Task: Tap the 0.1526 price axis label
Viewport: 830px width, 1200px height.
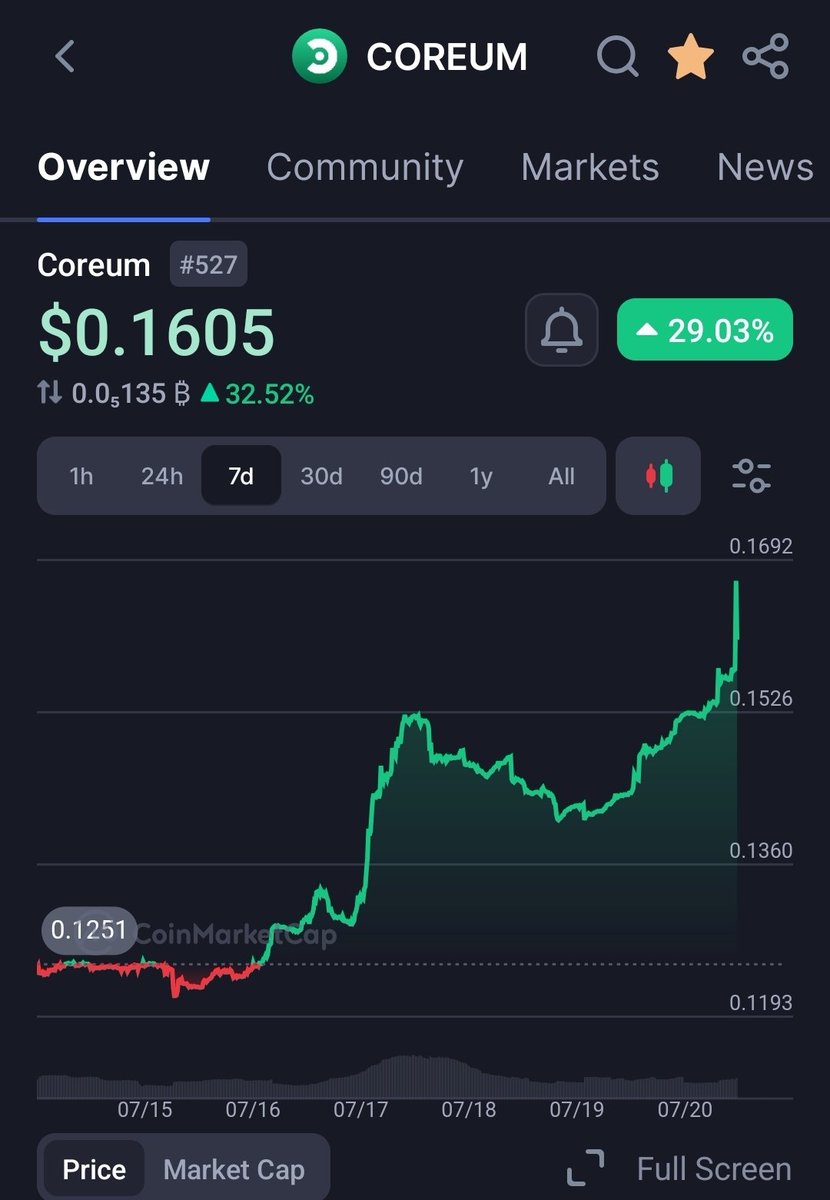Action: pos(760,698)
